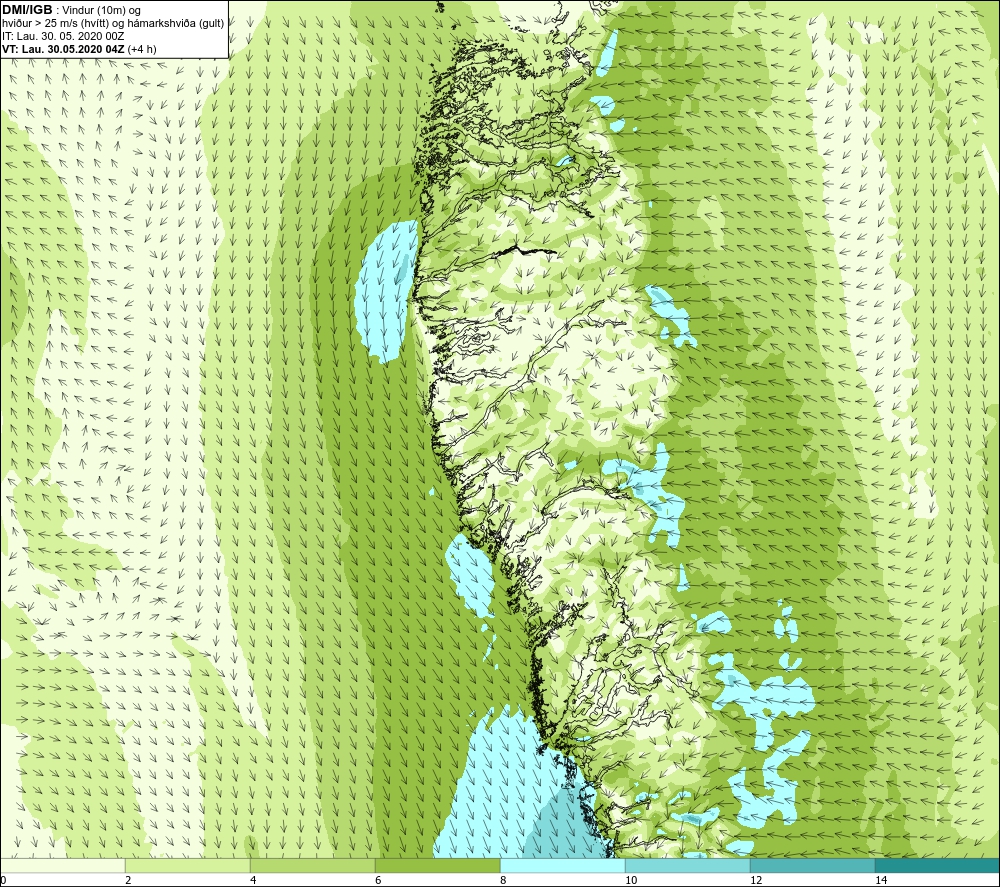Click the legend value 6
The image size is (1000, 887).
[x=378, y=880]
